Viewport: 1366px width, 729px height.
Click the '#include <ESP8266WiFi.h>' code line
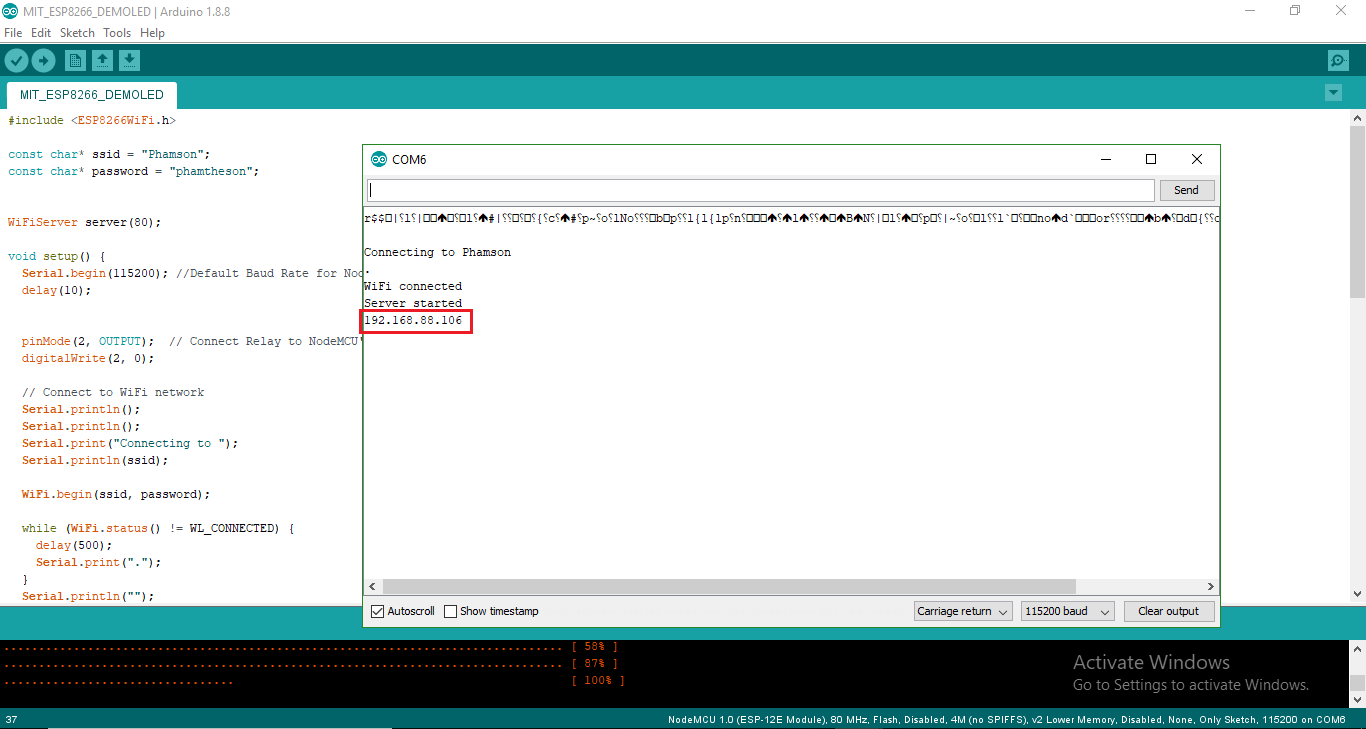pyautogui.click(x=92, y=120)
